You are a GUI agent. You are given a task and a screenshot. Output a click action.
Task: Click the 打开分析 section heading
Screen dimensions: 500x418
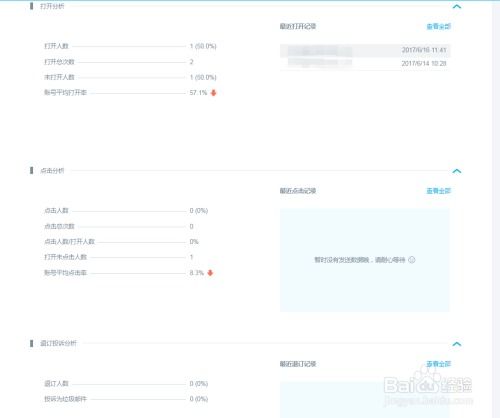pos(52,6)
